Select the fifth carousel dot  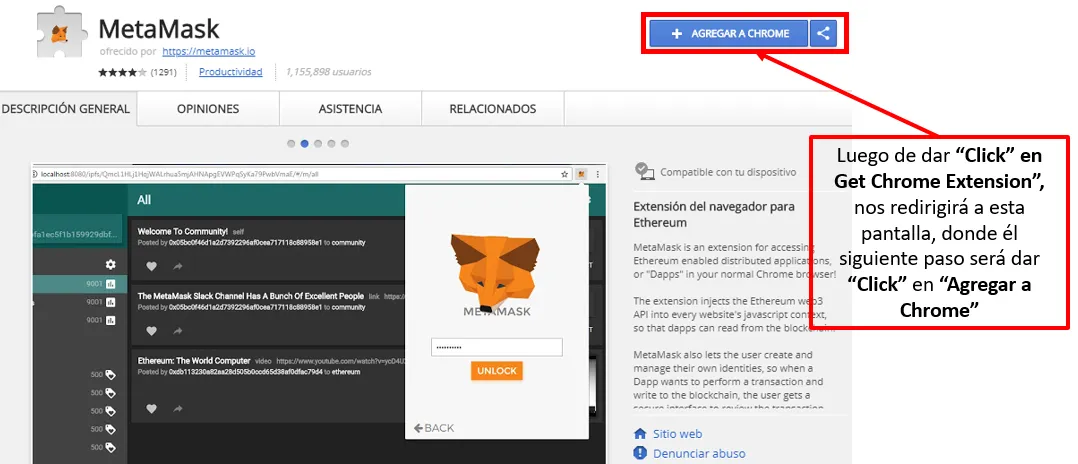pos(344,144)
